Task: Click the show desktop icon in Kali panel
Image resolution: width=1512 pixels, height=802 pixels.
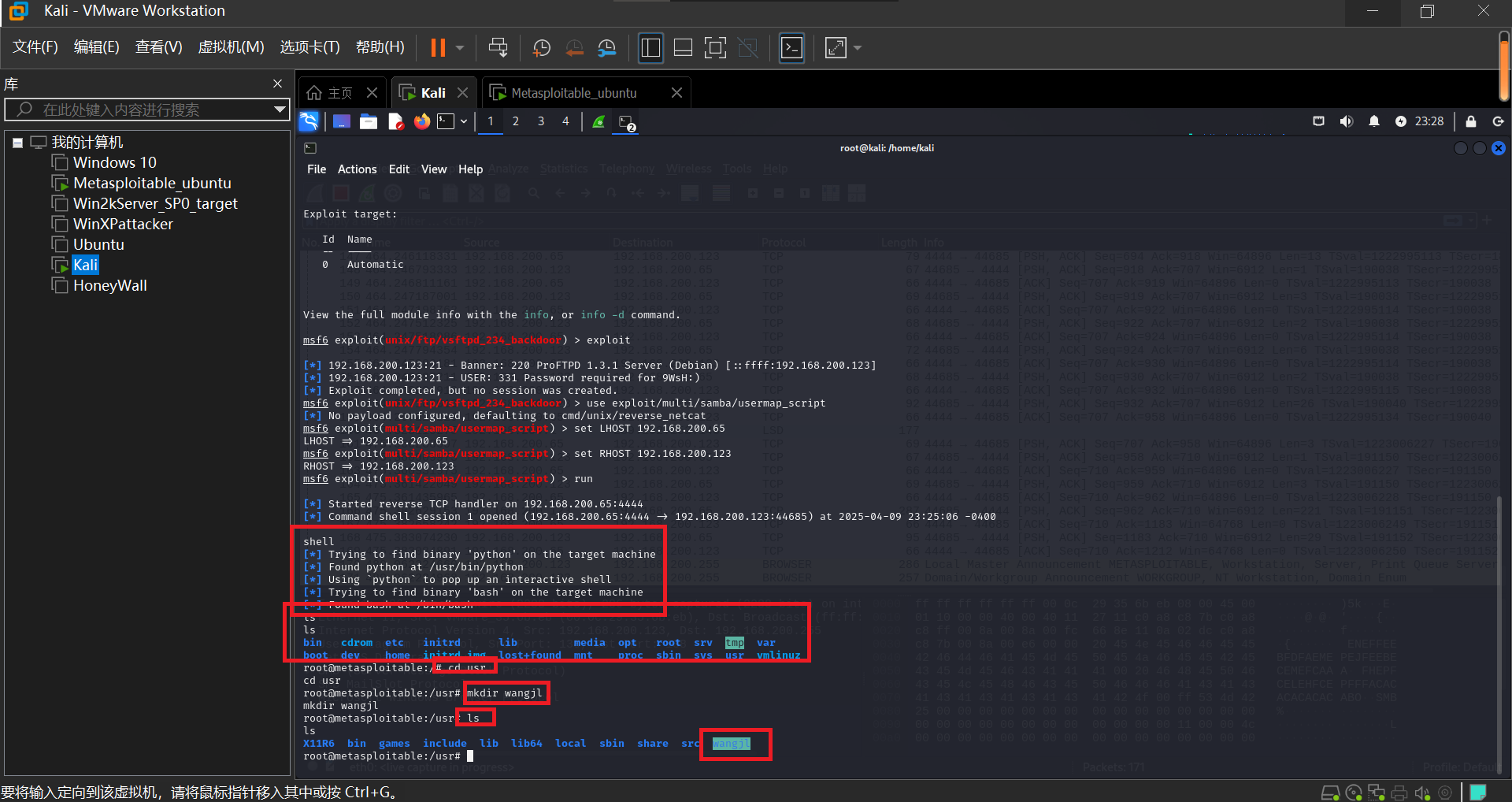Action: click(342, 121)
